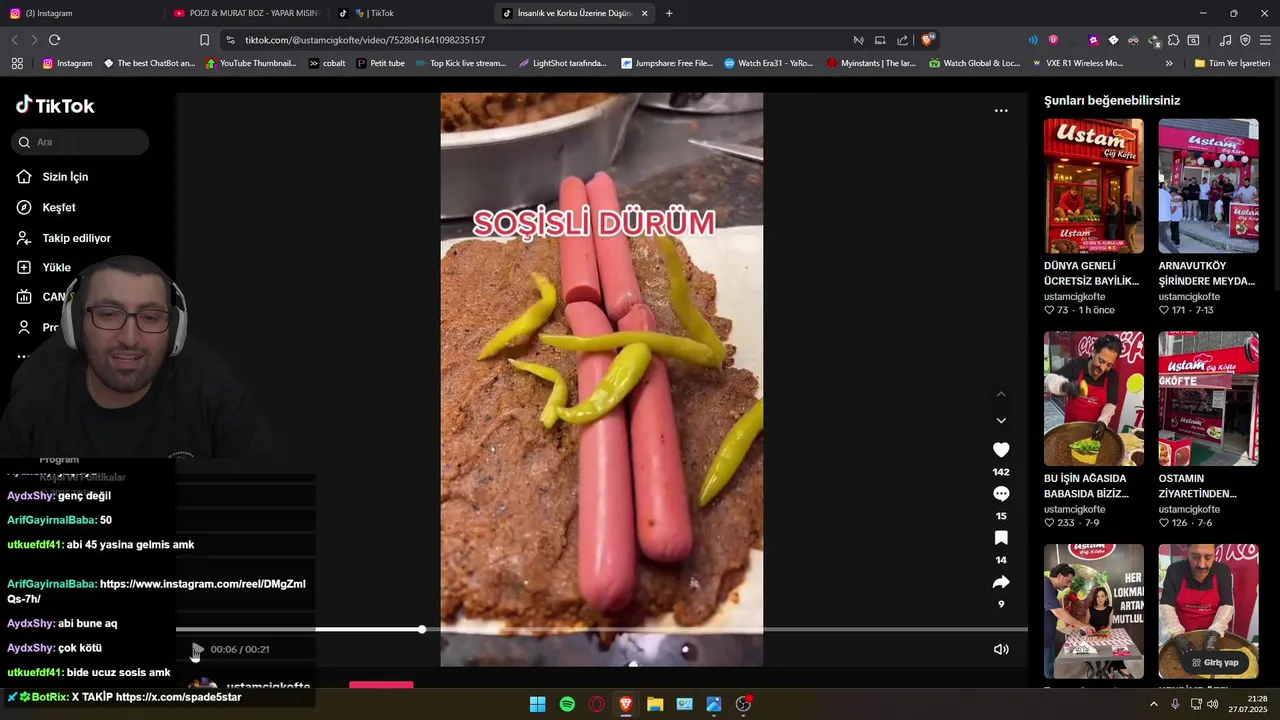Open ARNAVUTKÖY ŞİRİNDERE MEYDA video thumbnail
This screenshot has width=1280, height=720.
coord(1208,186)
